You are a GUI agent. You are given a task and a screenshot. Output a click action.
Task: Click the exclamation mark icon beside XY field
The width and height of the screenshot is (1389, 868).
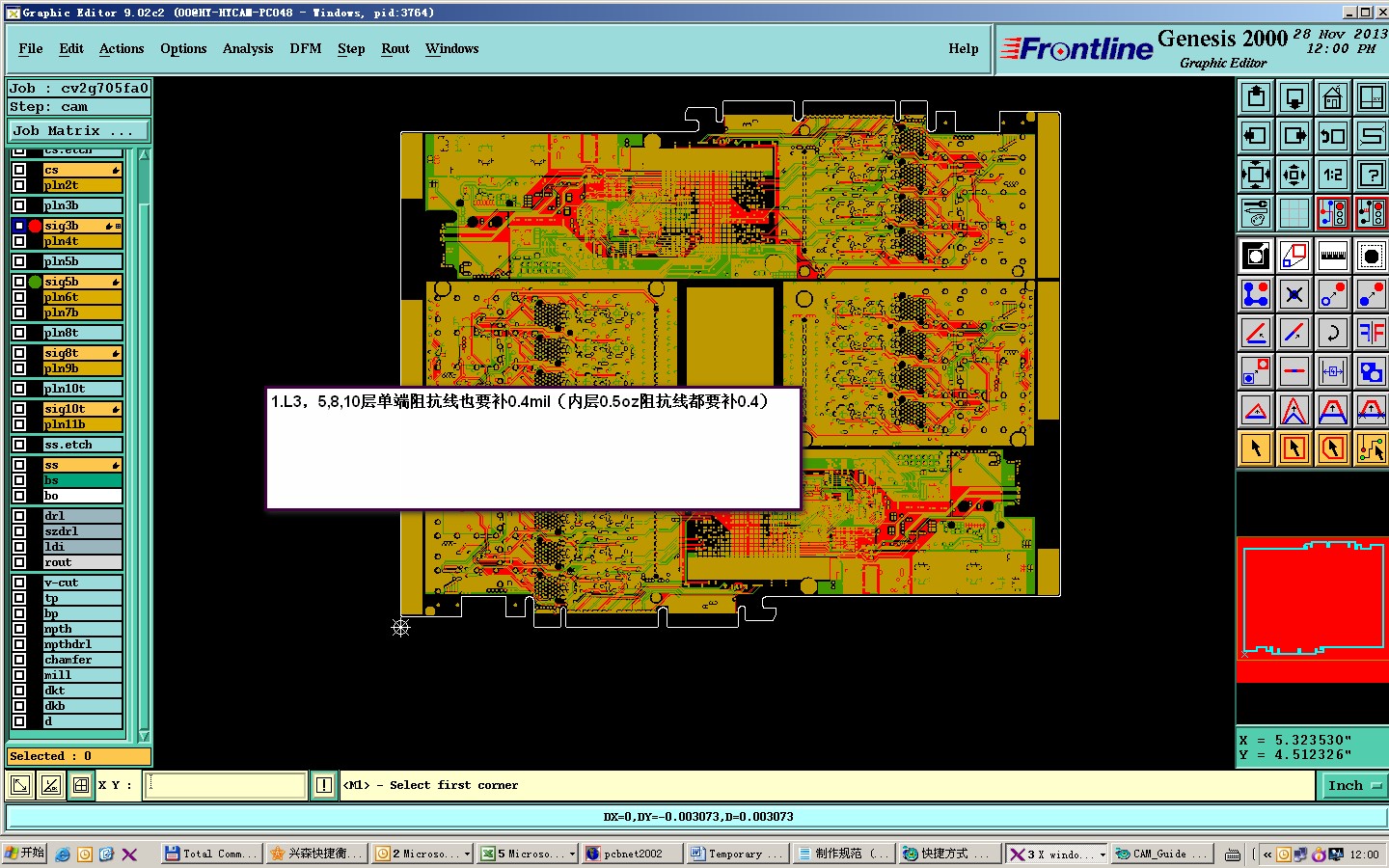click(x=324, y=785)
